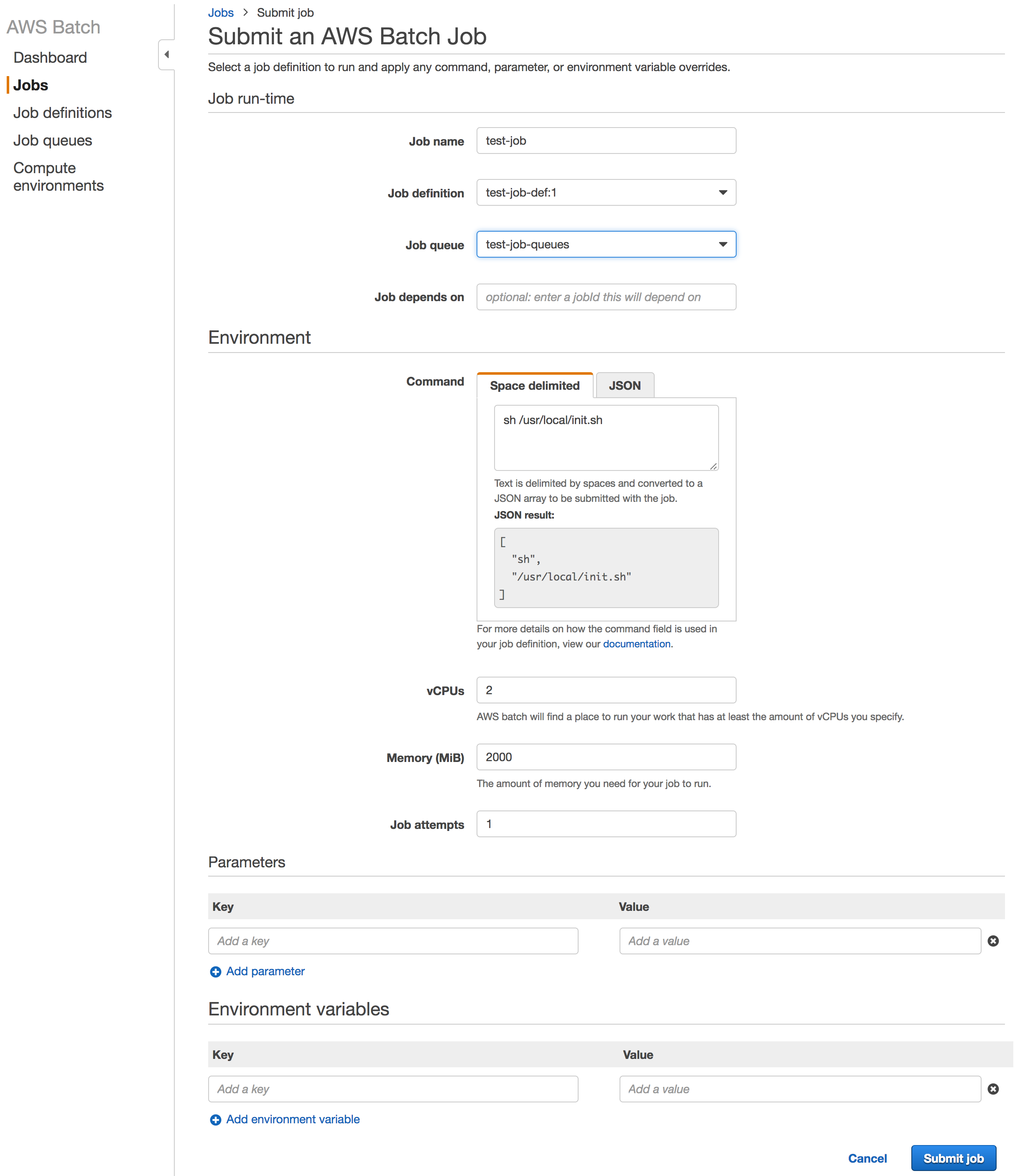Switch to the JSON command tab
Screen dimensions: 1015x1176
click(625, 385)
